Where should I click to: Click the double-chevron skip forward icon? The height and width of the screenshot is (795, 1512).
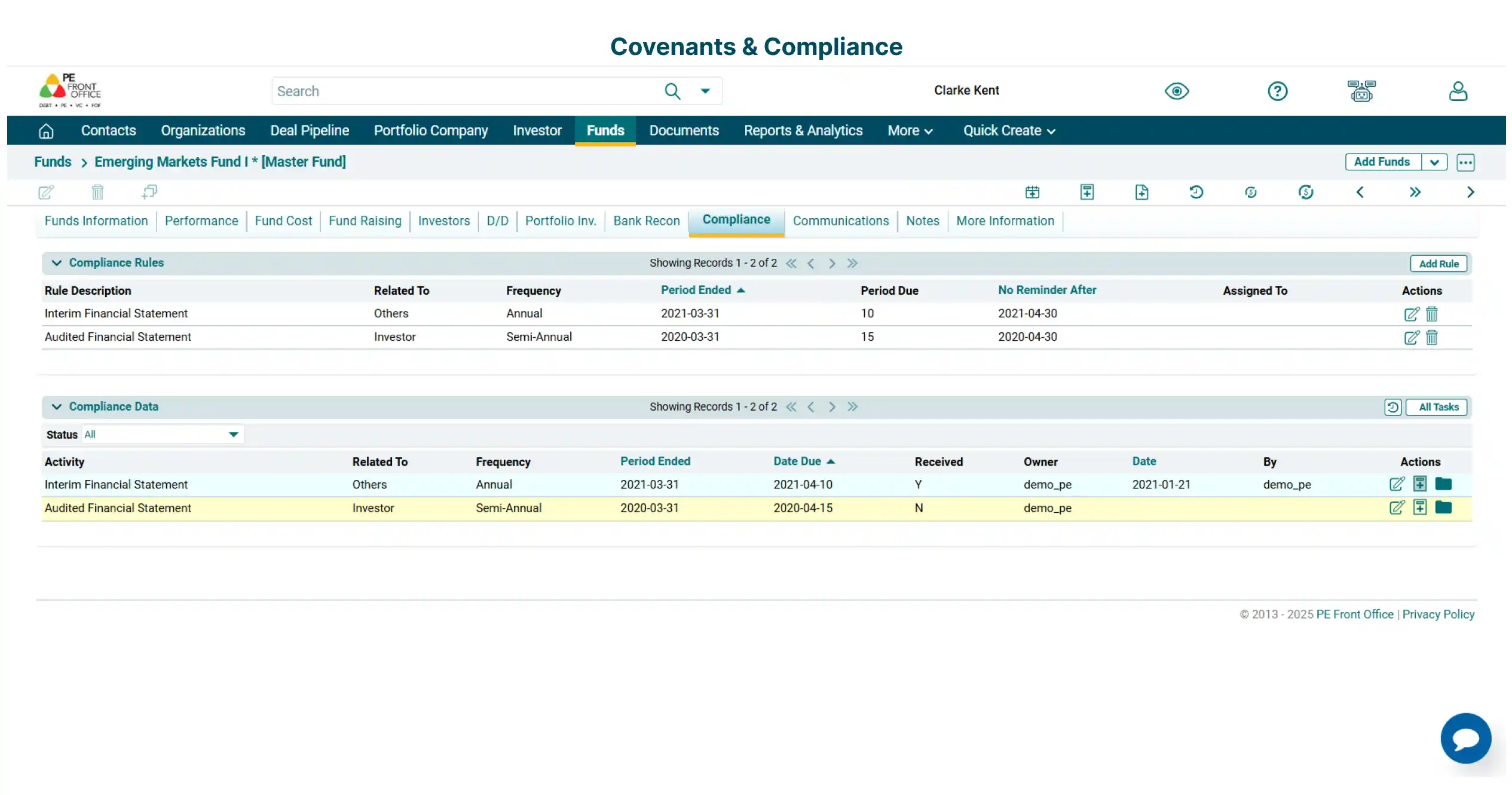click(1415, 192)
